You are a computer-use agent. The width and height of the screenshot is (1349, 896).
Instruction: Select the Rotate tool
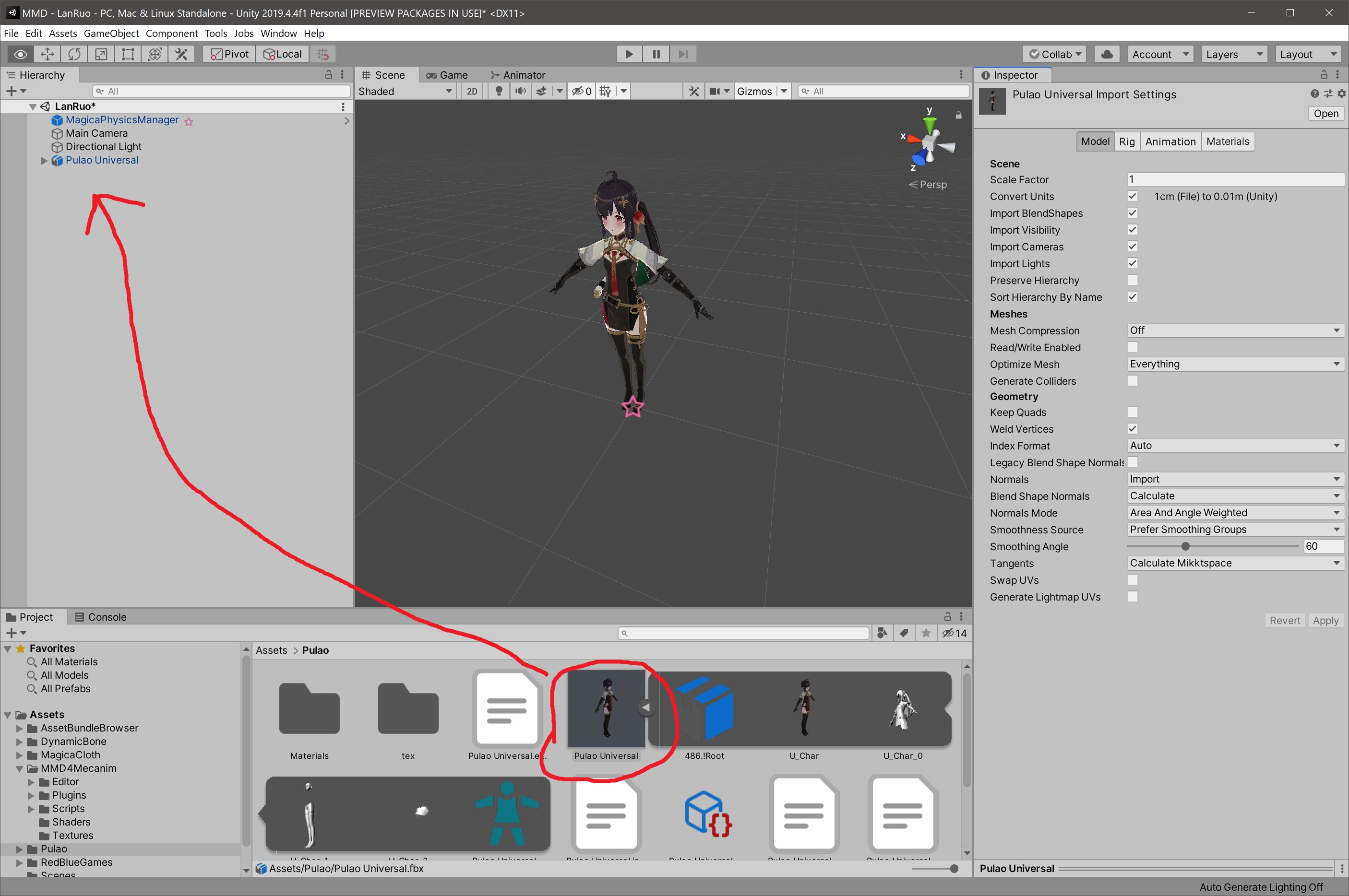click(74, 54)
